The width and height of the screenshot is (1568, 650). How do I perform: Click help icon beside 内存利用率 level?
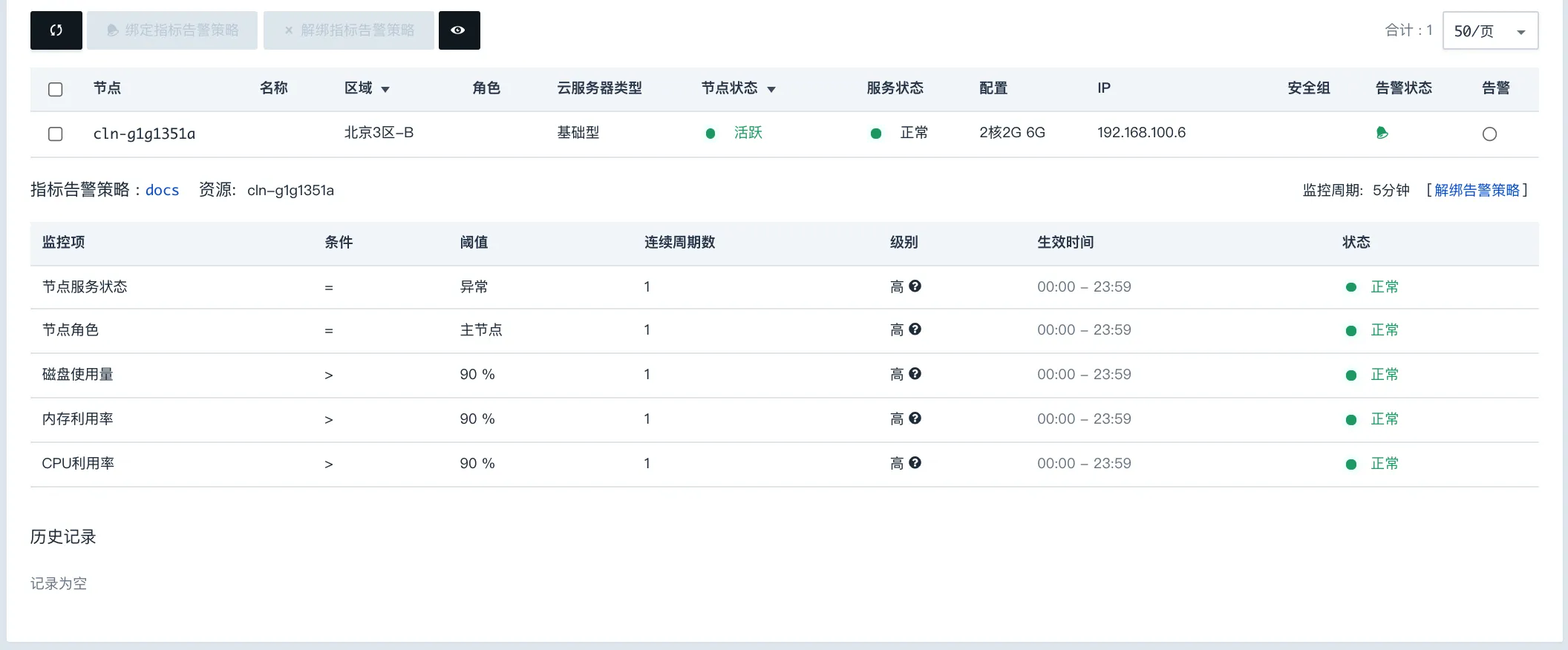pos(915,418)
